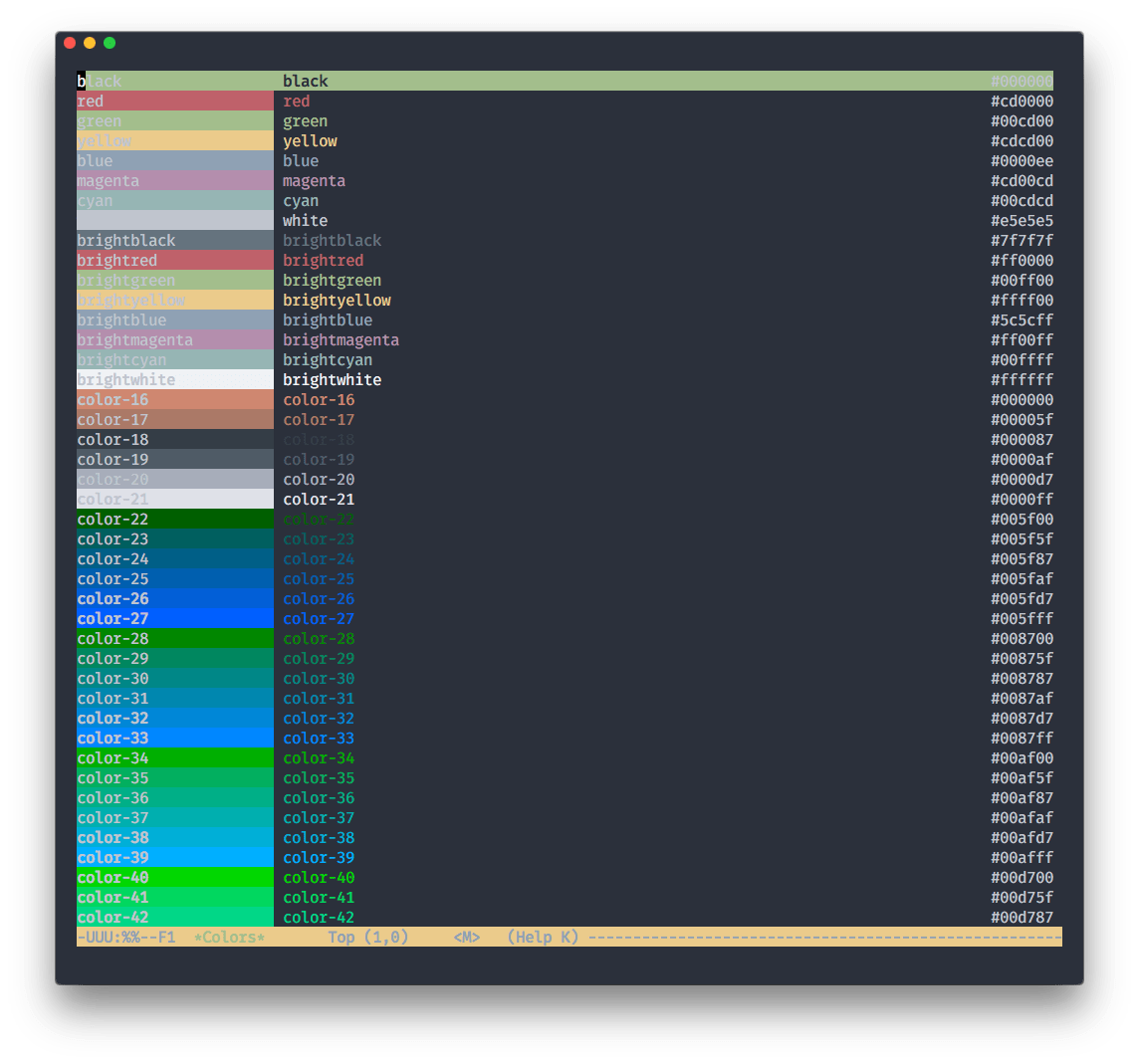Viewport: 1139px width, 1064px height.
Task: Select the red color swatch
Action: click(x=174, y=101)
